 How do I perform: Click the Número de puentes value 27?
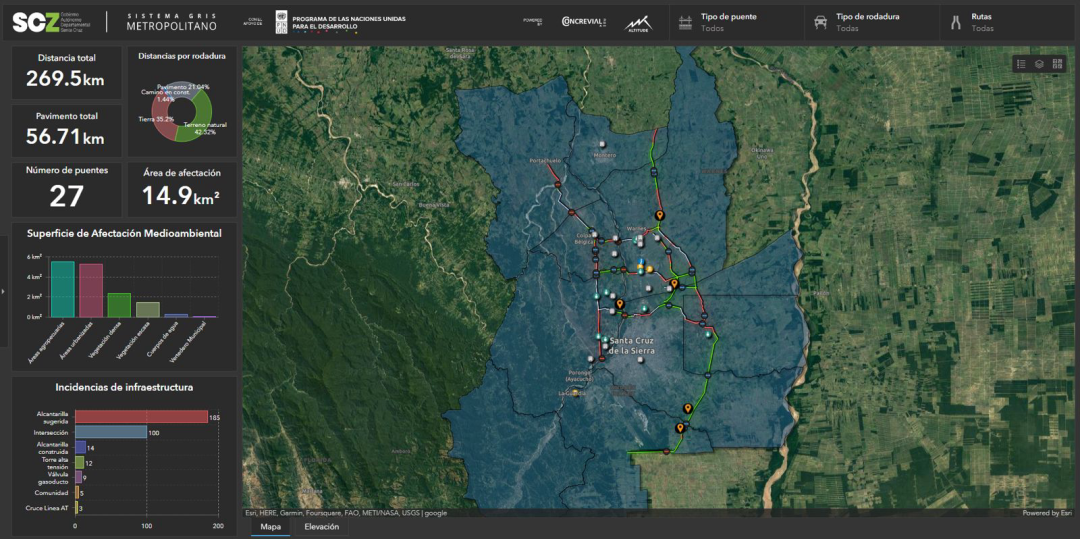(x=66, y=196)
